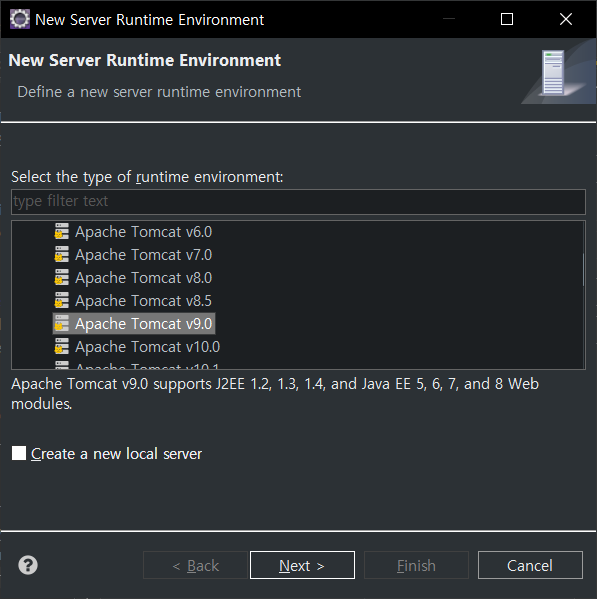This screenshot has height=599, width=597.
Task: Click the Apache Tomcat v8.0 server icon
Action: click(x=61, y=277)
